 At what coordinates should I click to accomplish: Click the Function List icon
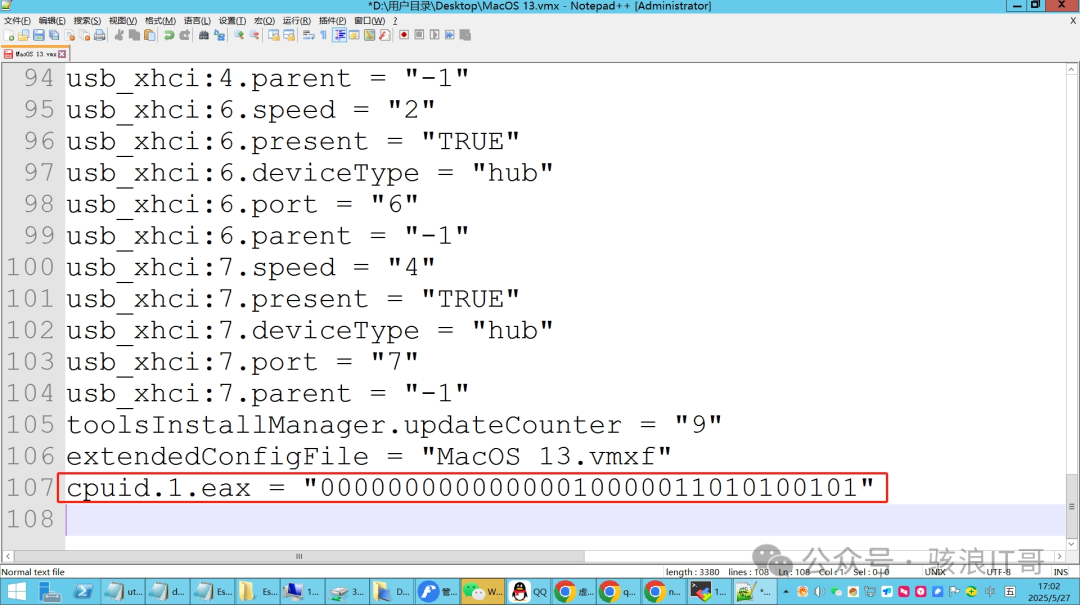click(384, 35)
